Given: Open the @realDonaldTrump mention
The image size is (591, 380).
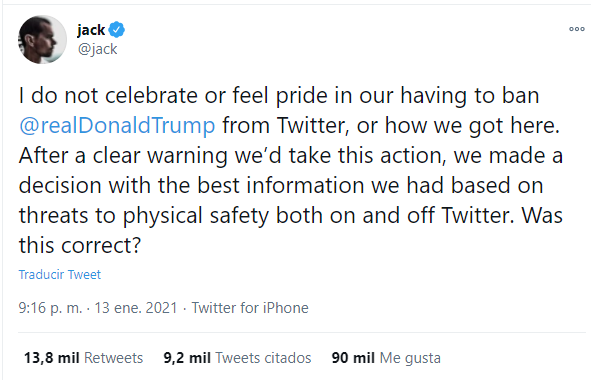Looking at the screenshot, I should coord(117,125).
